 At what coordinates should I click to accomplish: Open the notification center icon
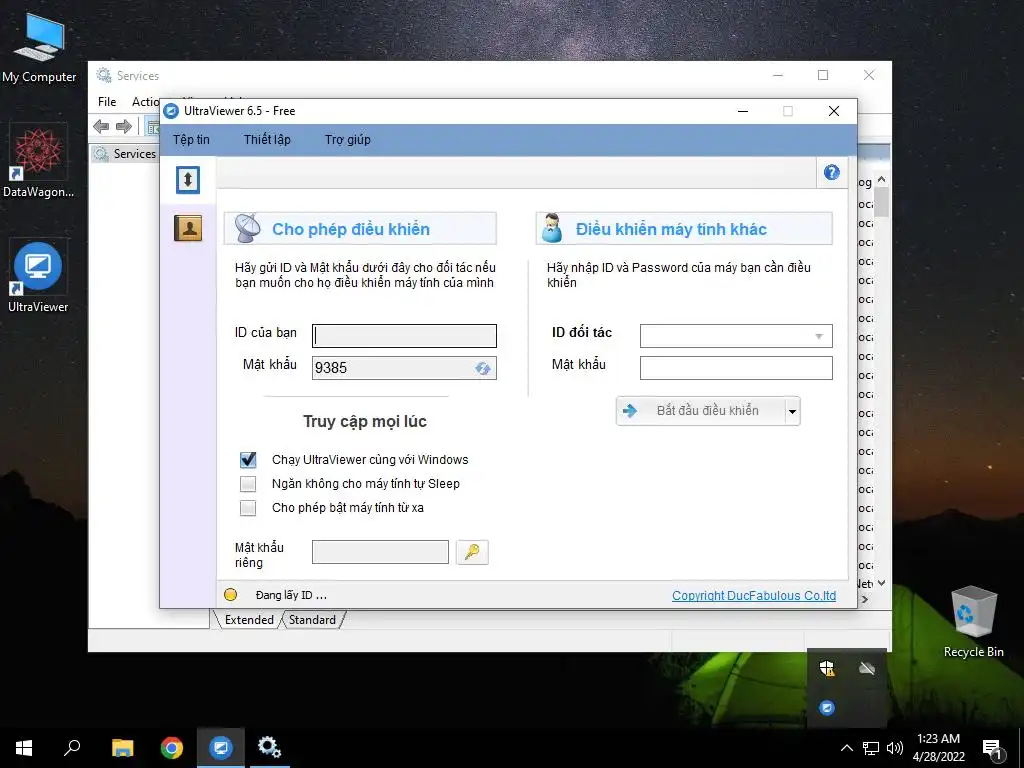pos(992,749)
